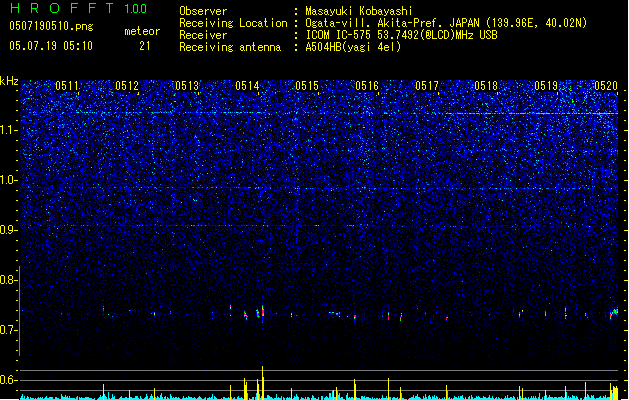Click the 0511 time marker
Image resolution: width=629 pixels, height=400 pixels.
pyautogui.click(x=67, y=86)
